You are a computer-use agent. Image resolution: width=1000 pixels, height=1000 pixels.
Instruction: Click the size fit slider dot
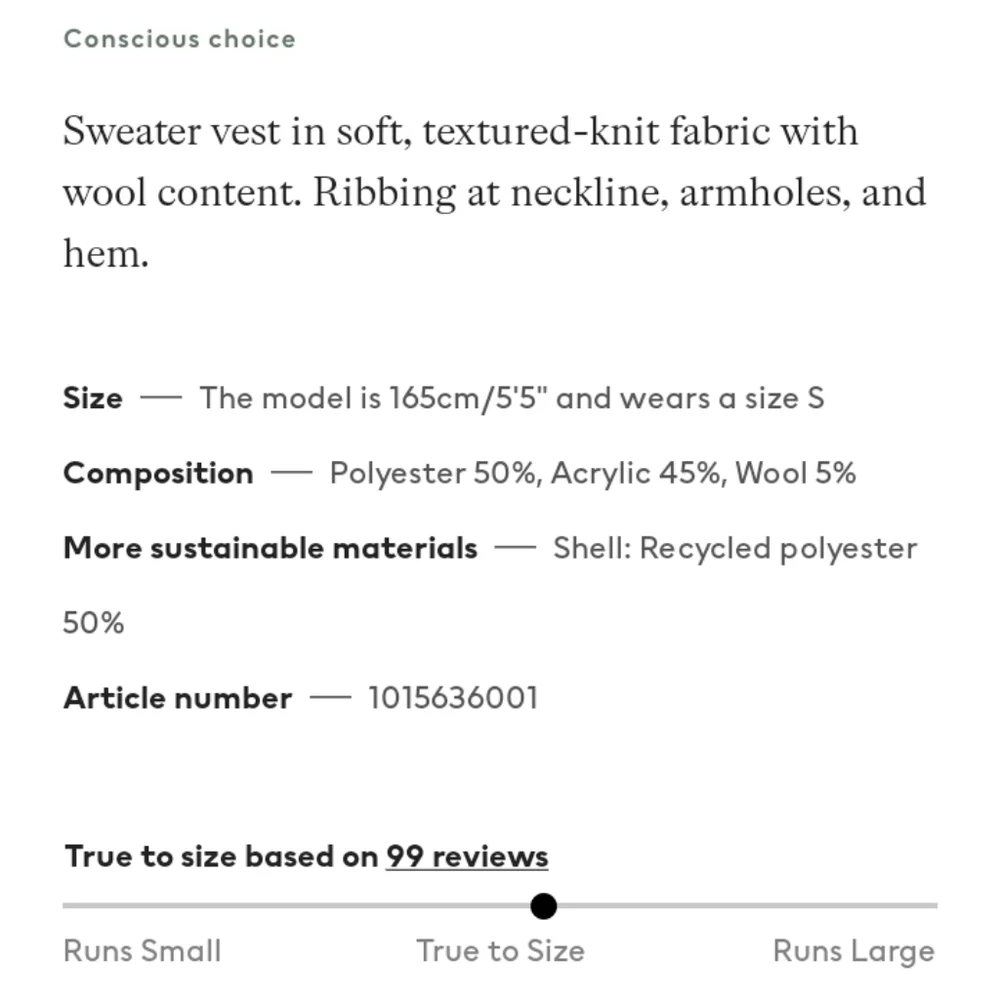tap(543, 906)
